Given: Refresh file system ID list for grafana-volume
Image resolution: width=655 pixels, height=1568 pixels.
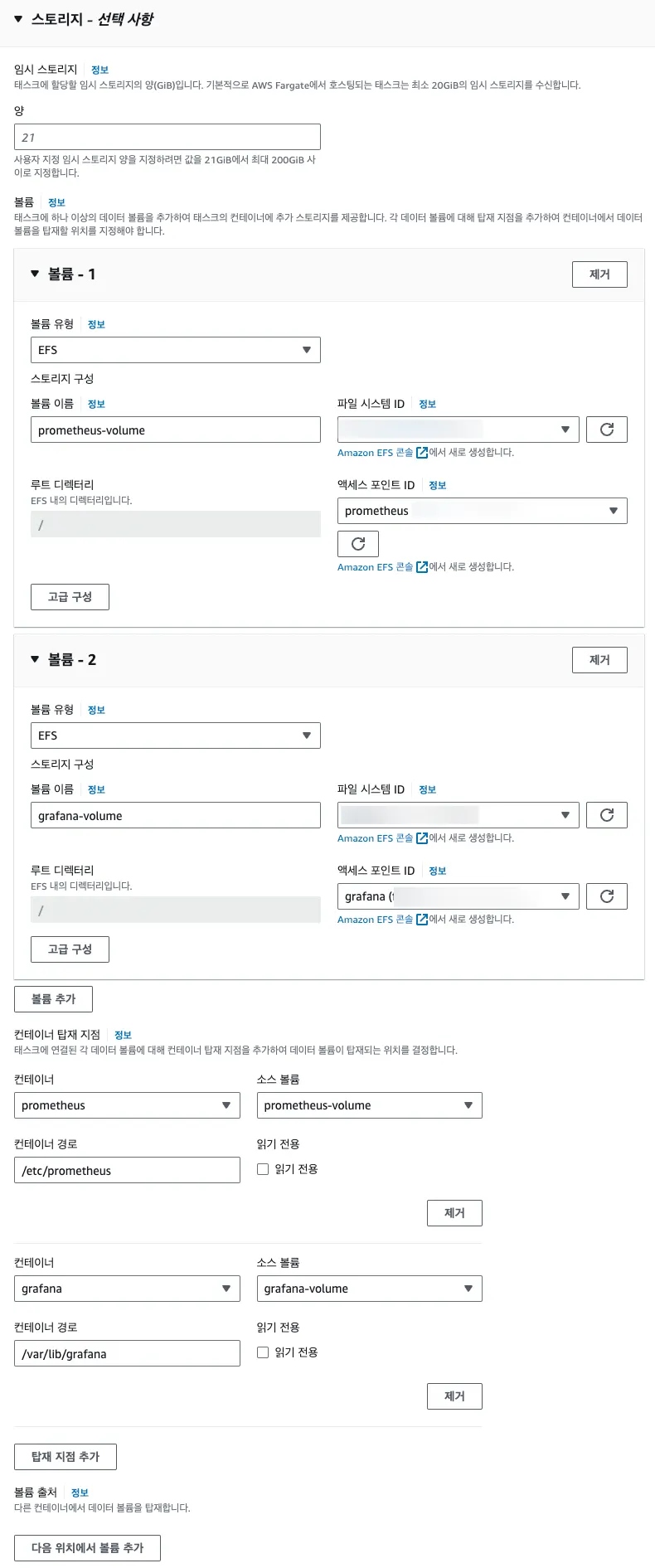Looking at the screenshot, I should [606, 815].
